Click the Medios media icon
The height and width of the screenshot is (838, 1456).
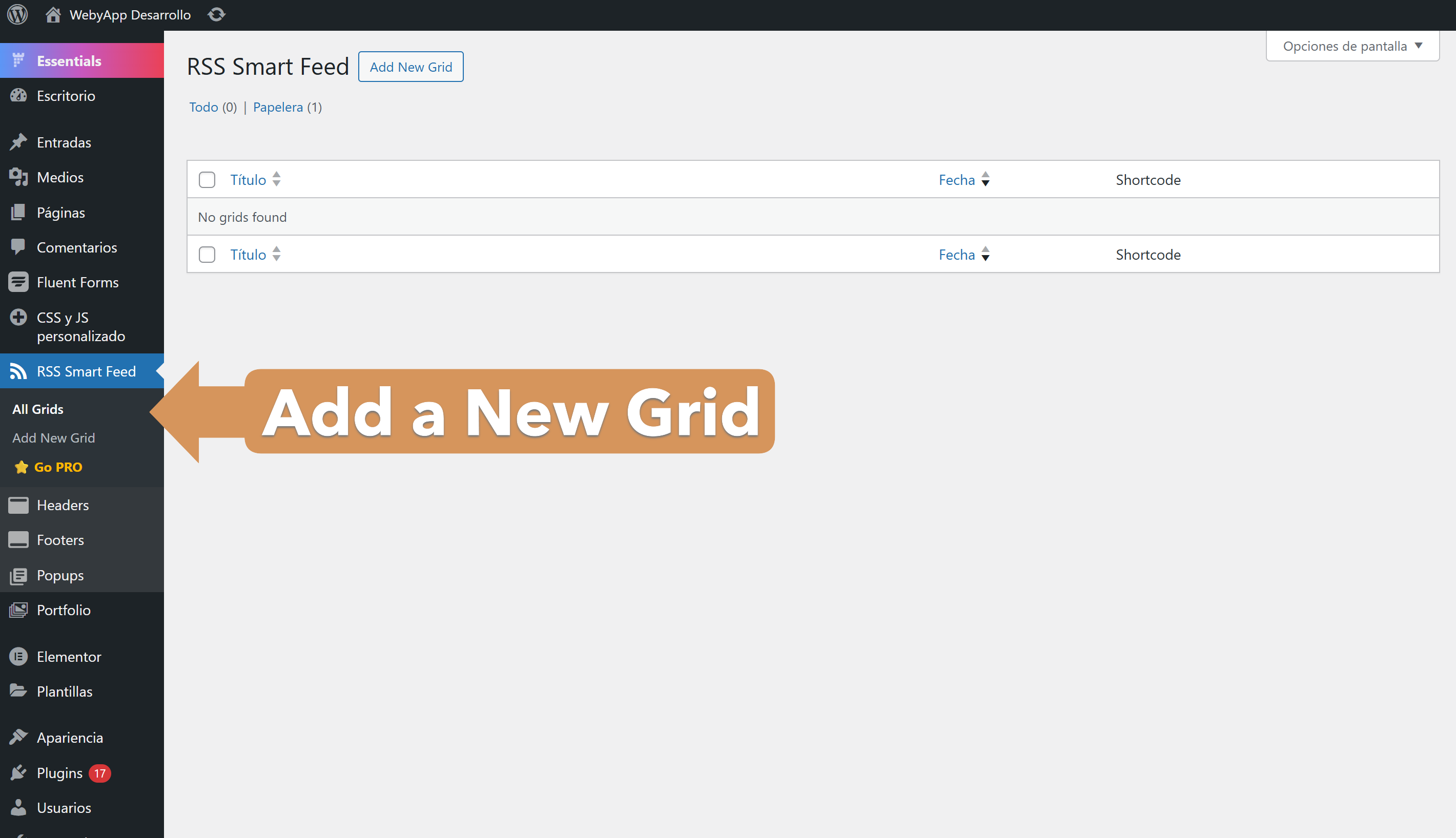(18, 177)
